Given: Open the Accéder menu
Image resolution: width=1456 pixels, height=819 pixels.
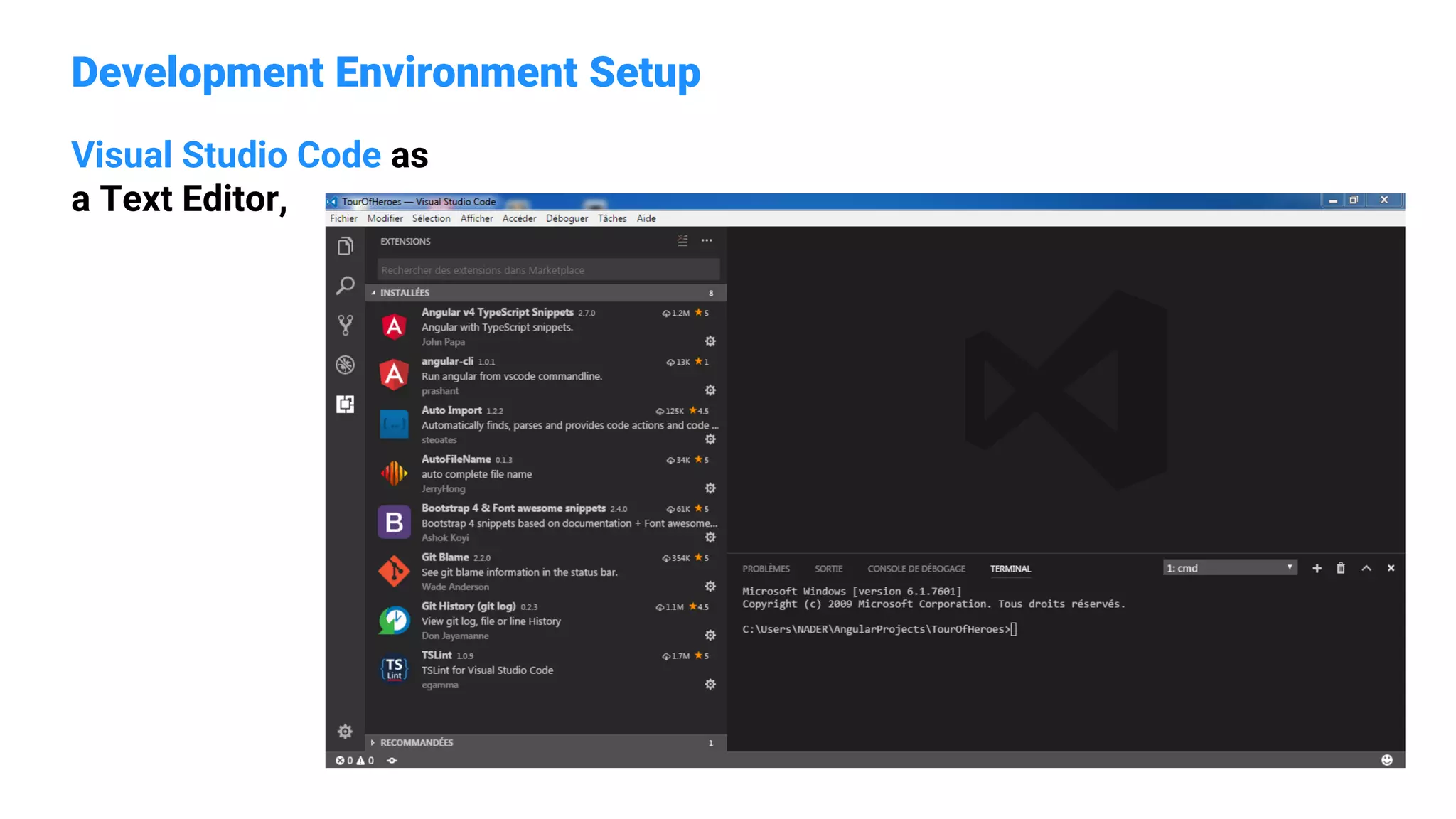Looking at the screenshot, I should click(520, 219).
